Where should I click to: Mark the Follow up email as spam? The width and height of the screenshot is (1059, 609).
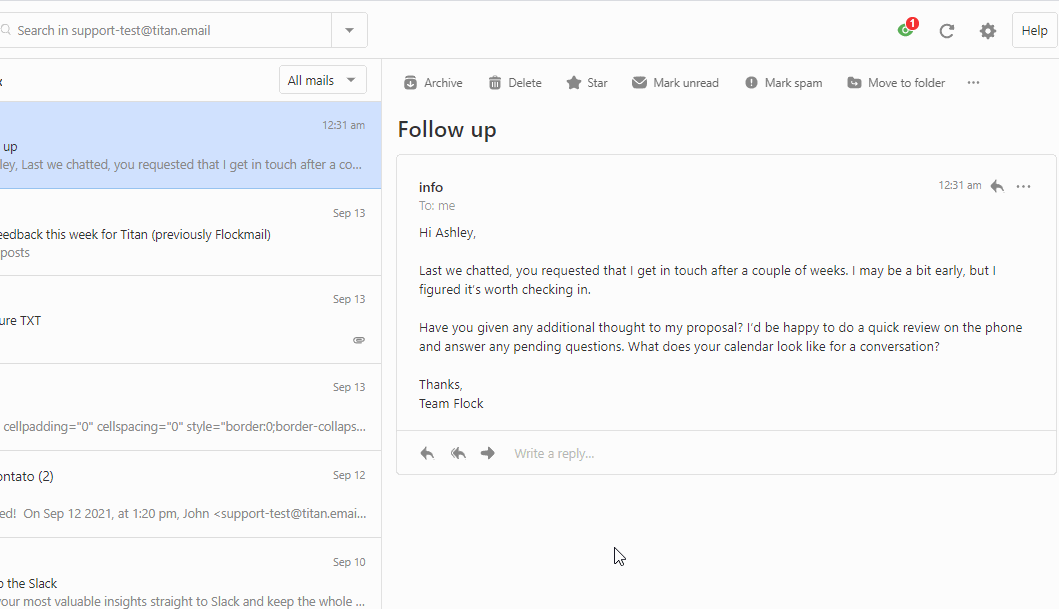[783, 82]
